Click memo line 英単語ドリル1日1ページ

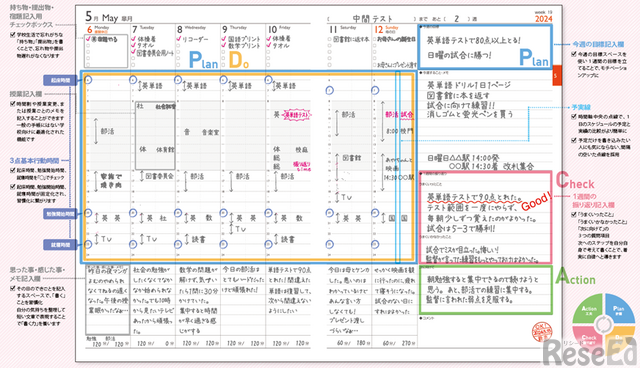coord(469,85)
